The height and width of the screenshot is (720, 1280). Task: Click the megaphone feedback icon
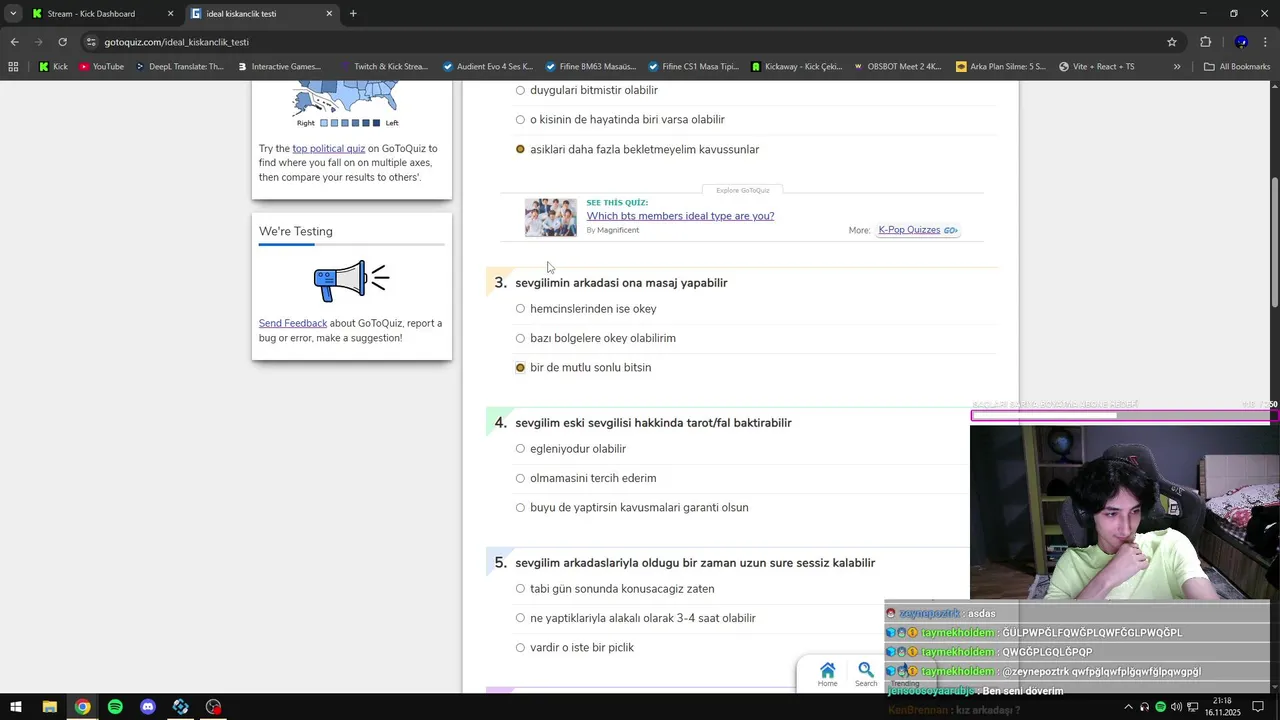pos(351,281)
